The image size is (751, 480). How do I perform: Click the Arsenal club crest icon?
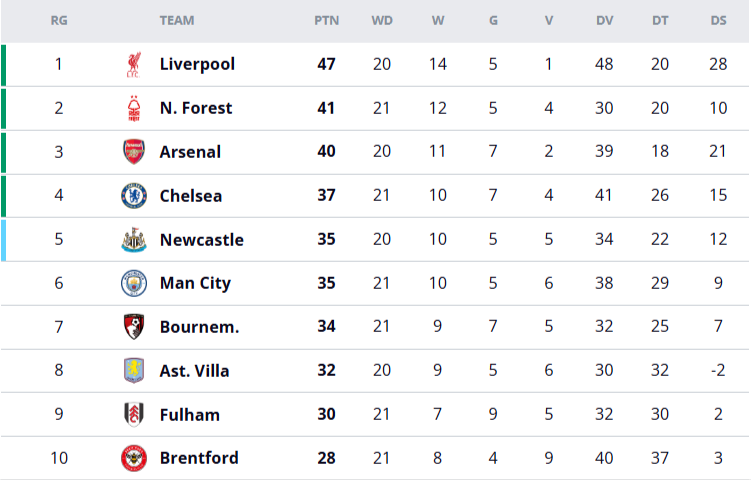pyautogui.click(x=133, y=152)
